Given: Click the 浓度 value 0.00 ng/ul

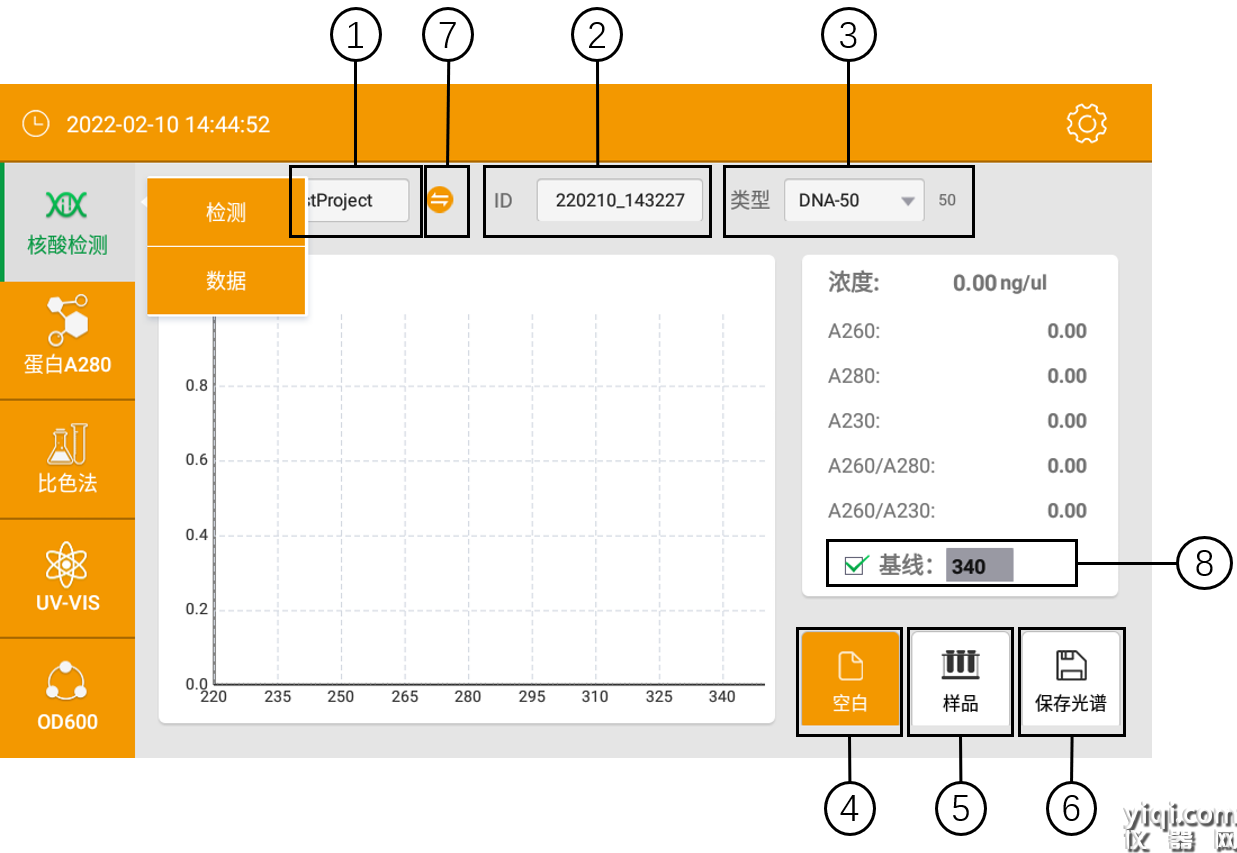Looking at the screenshot, I should pyautogui.click(x=1000, y=283).
